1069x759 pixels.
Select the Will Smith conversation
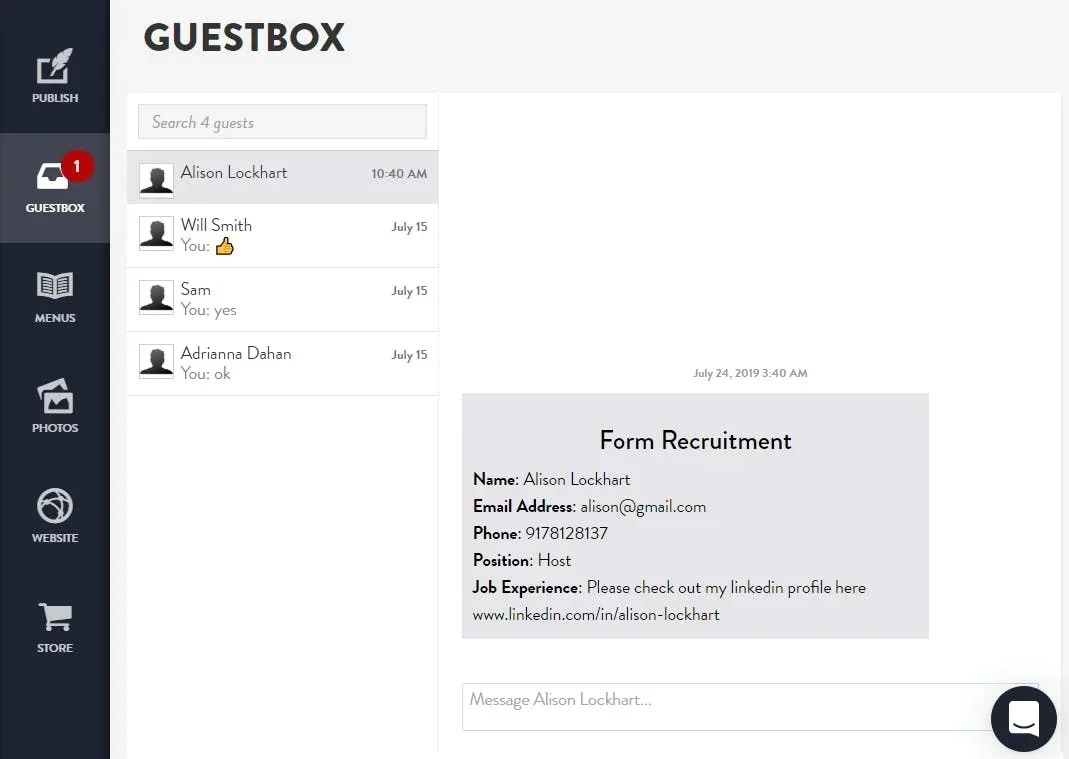(282, 235)
